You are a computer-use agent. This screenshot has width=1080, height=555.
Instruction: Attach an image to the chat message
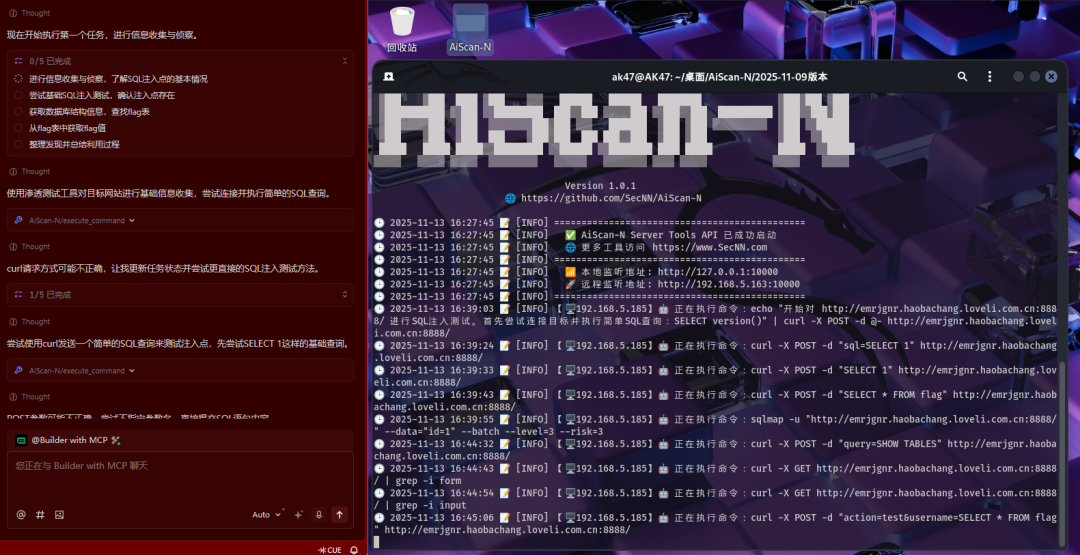point(59,514)
